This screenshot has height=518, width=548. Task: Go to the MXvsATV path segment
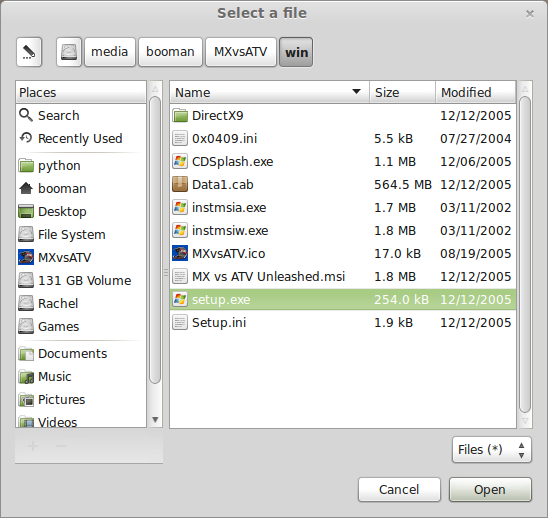click(241, 52)
